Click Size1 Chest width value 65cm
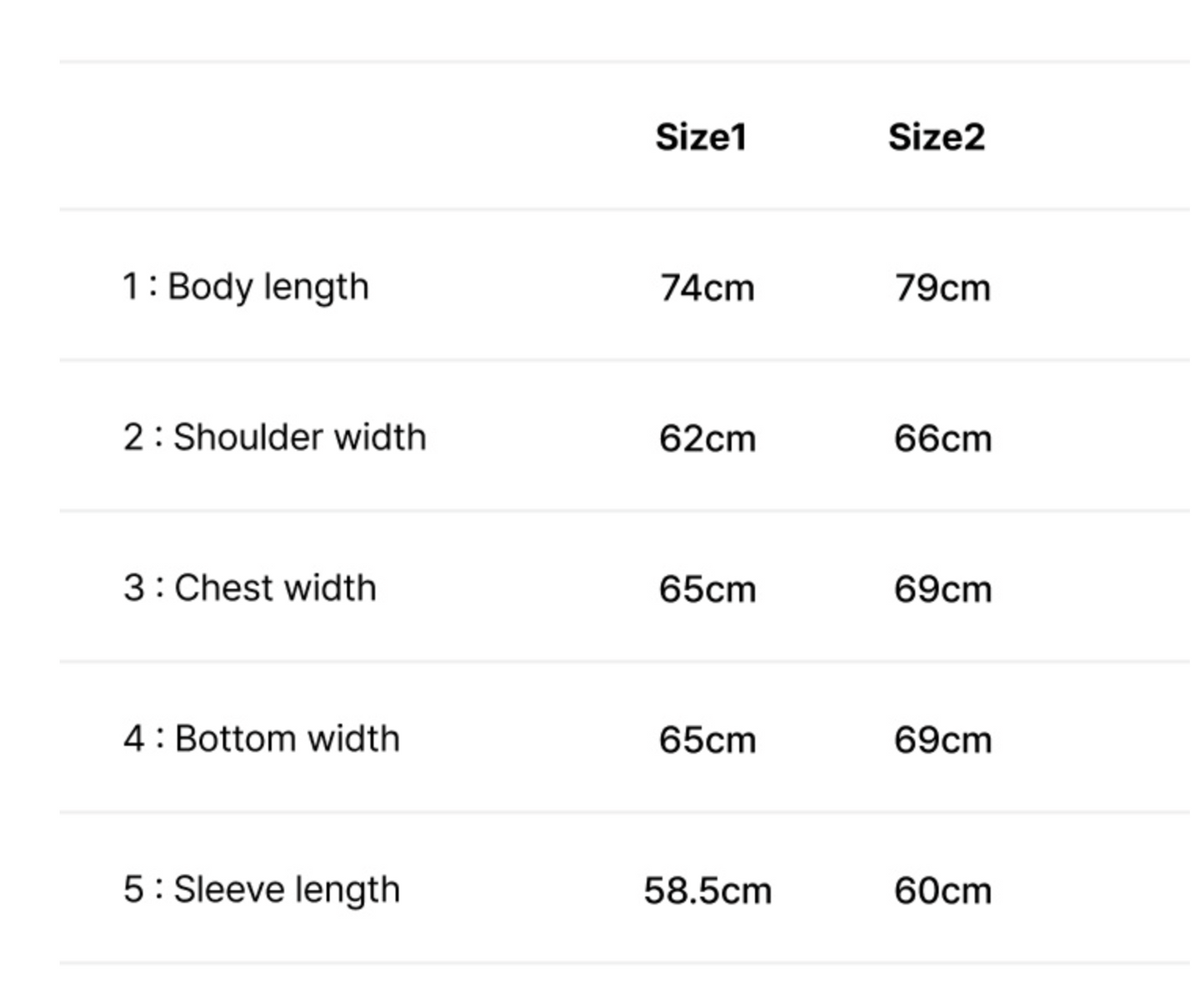Image resolution: width=1204 pixels, height=997 pixels. pos(707,590)
